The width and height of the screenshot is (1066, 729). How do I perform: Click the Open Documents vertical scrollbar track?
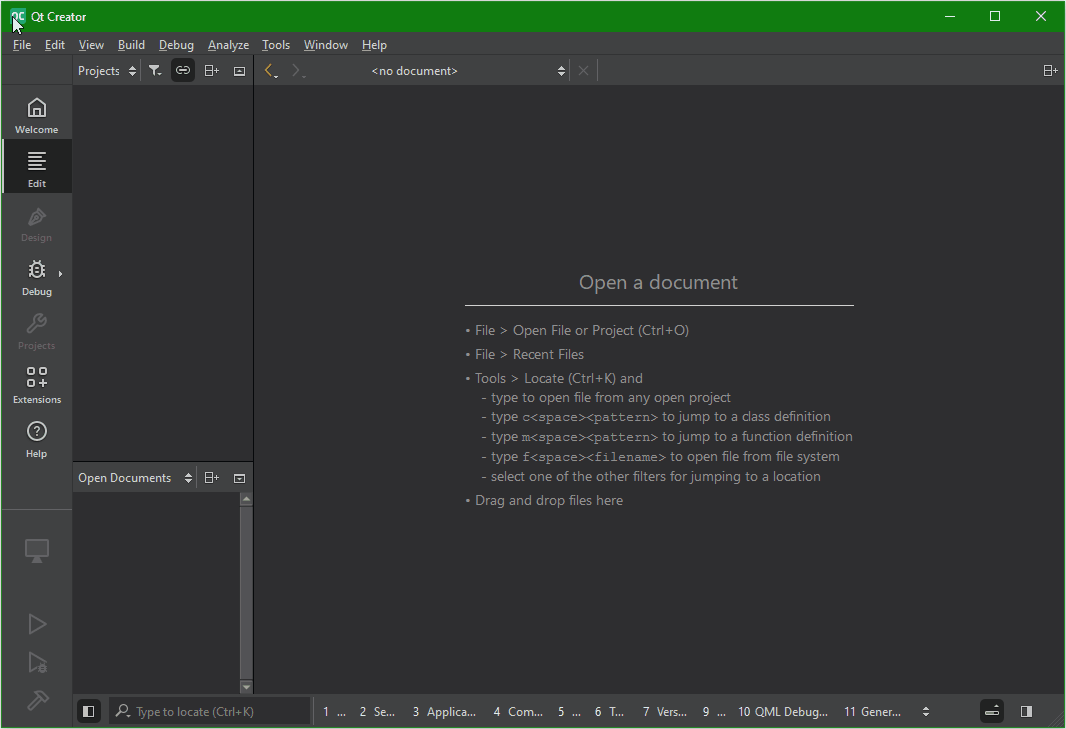click(246, 593)
